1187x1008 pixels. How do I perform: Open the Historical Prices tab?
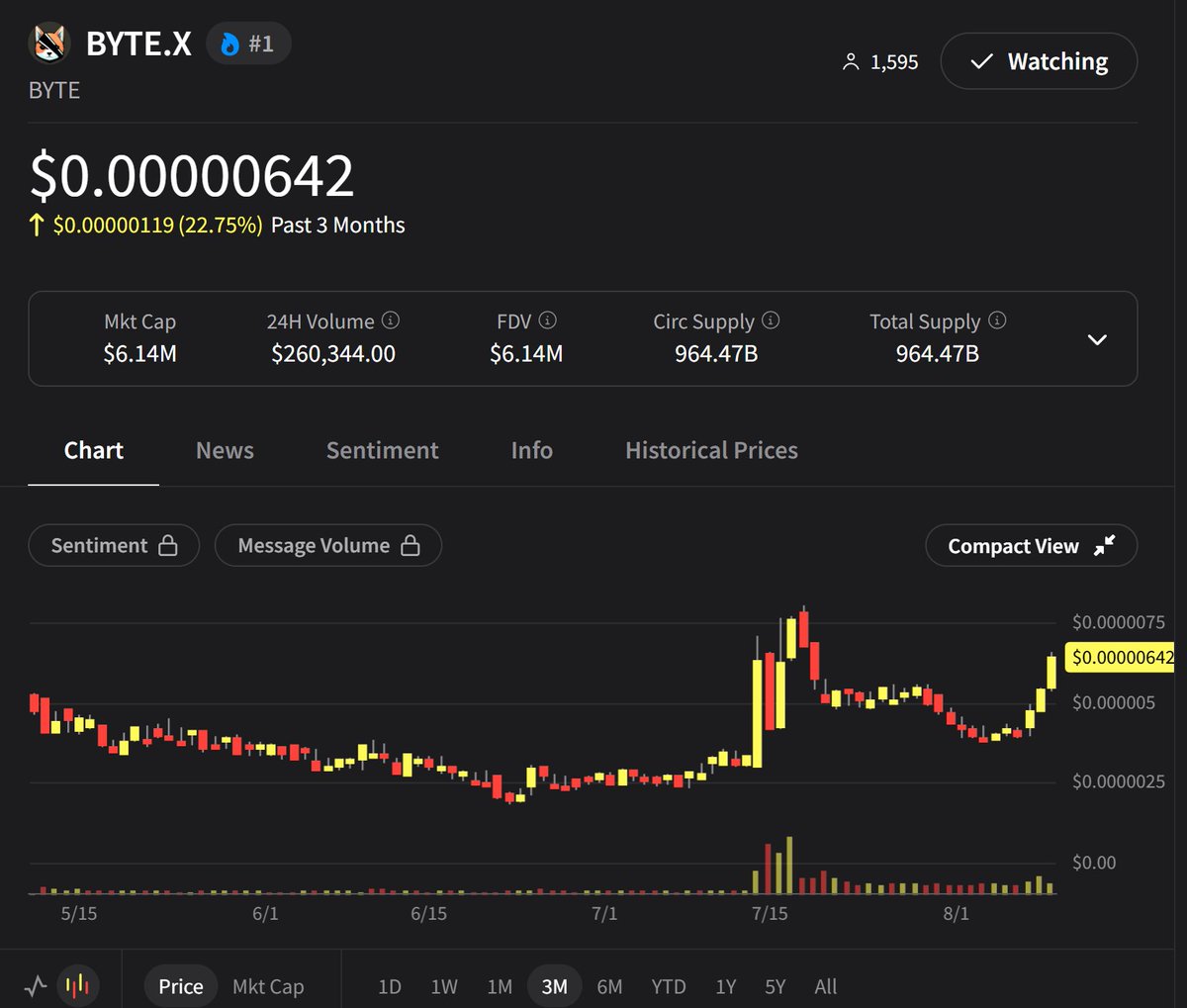711,451
